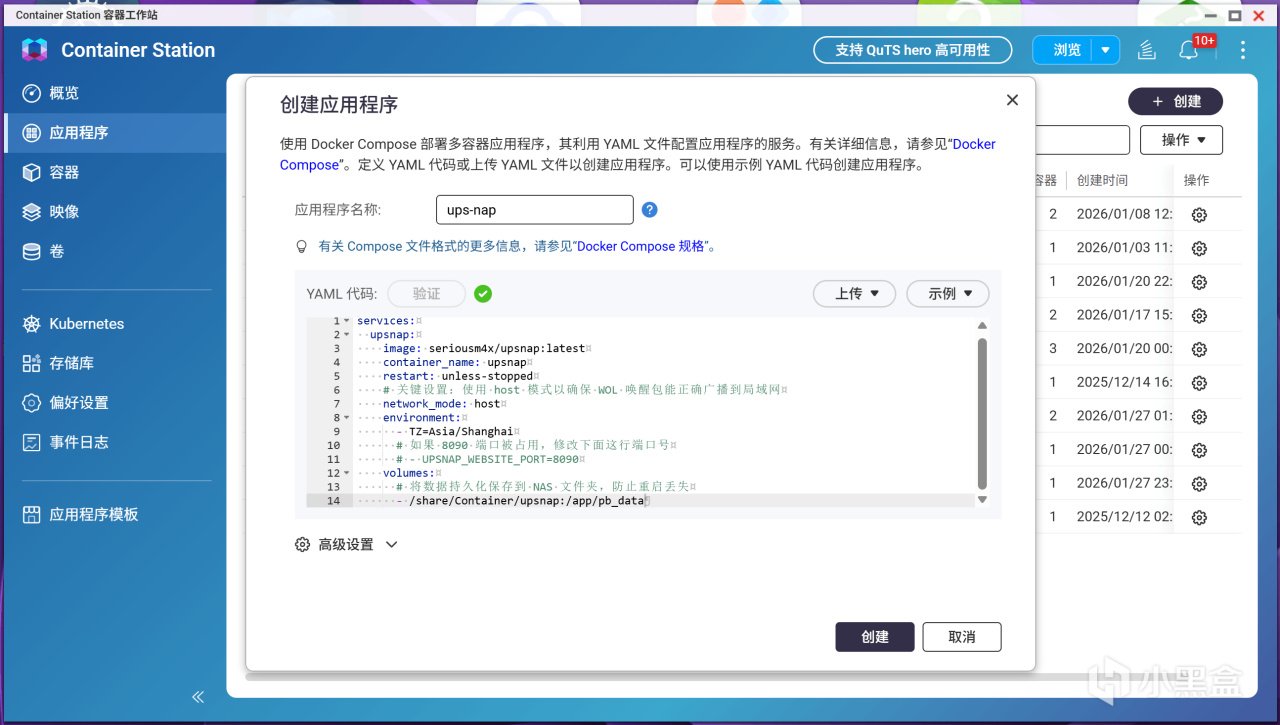1280x725 pixels.
Task: Click the containers cube icon
Action: point(31,172)
